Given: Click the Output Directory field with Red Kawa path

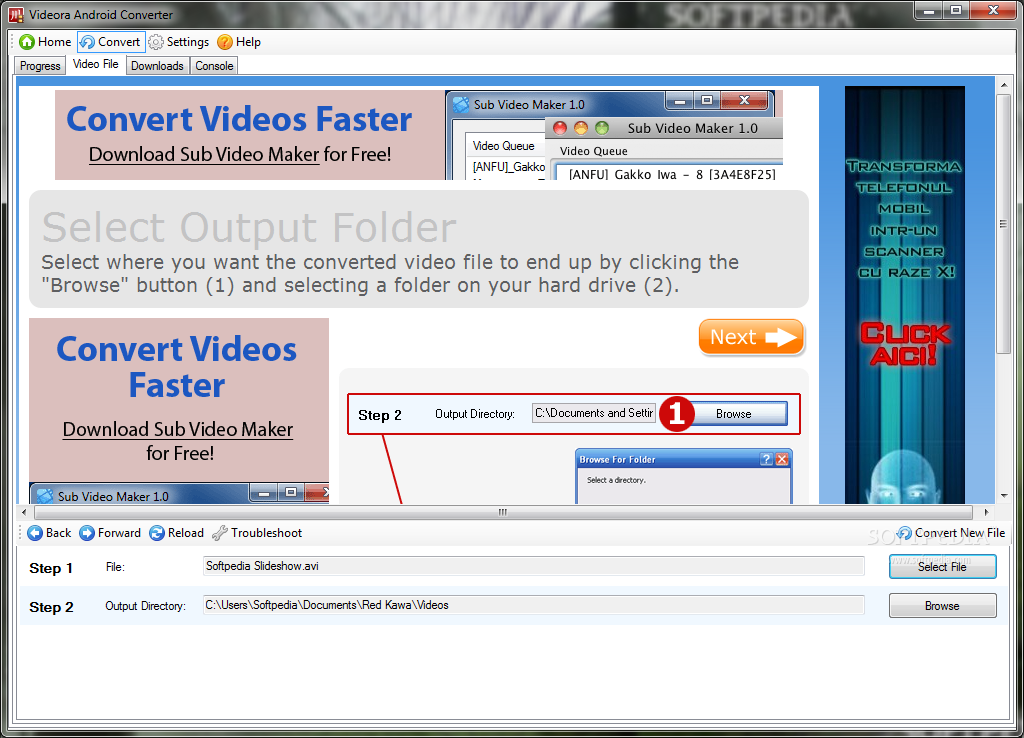Looking at the screenshot, I should (534, 605).
